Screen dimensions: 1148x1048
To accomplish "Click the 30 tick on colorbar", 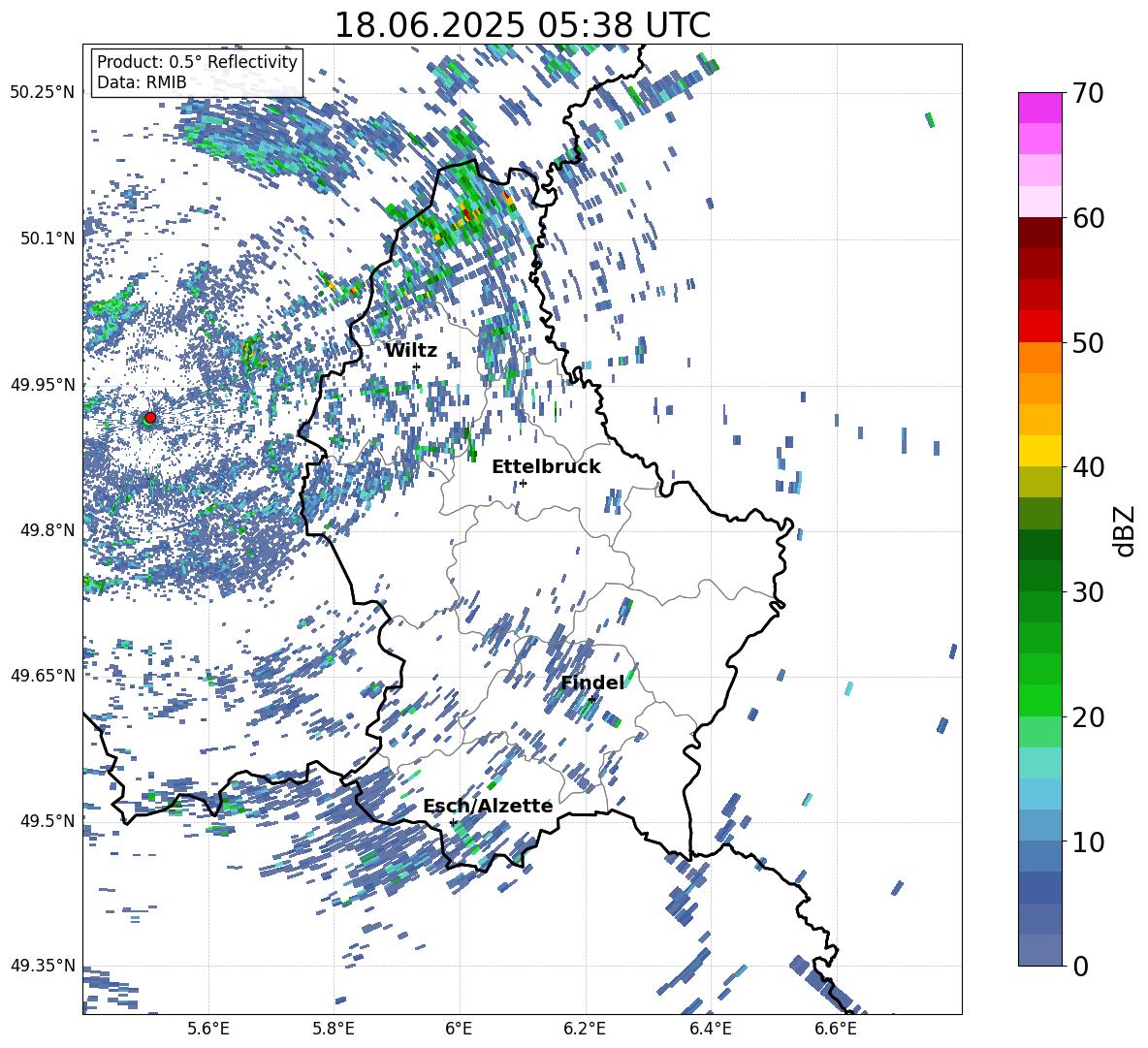I will tap(1088, 592).
